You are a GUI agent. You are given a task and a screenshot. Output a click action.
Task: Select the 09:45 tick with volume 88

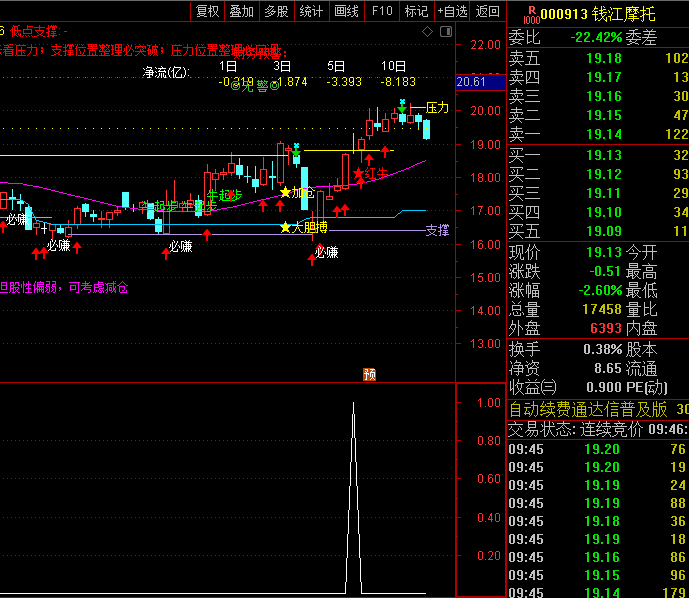click(x=598, y=503)
